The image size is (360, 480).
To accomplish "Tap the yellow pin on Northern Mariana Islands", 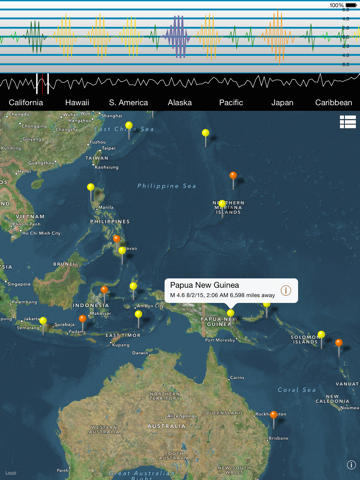I will point(222,204).
